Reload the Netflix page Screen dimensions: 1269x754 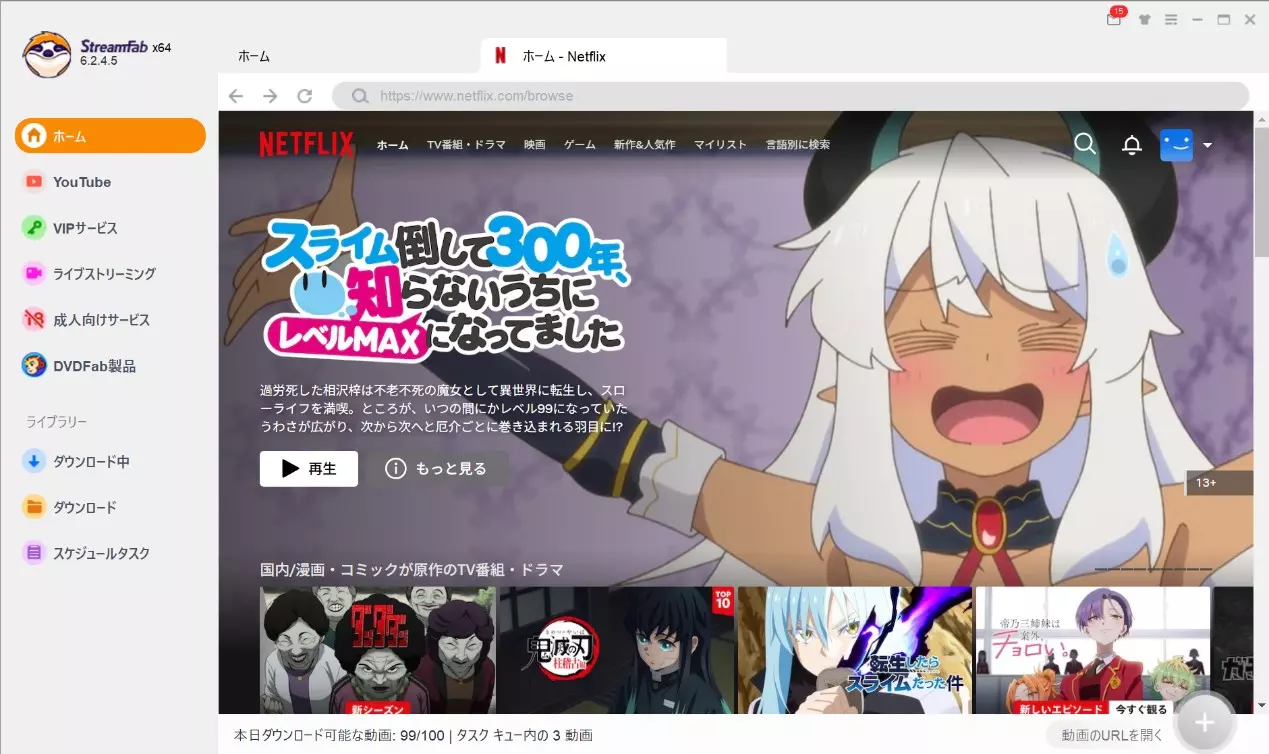[304, 95]
